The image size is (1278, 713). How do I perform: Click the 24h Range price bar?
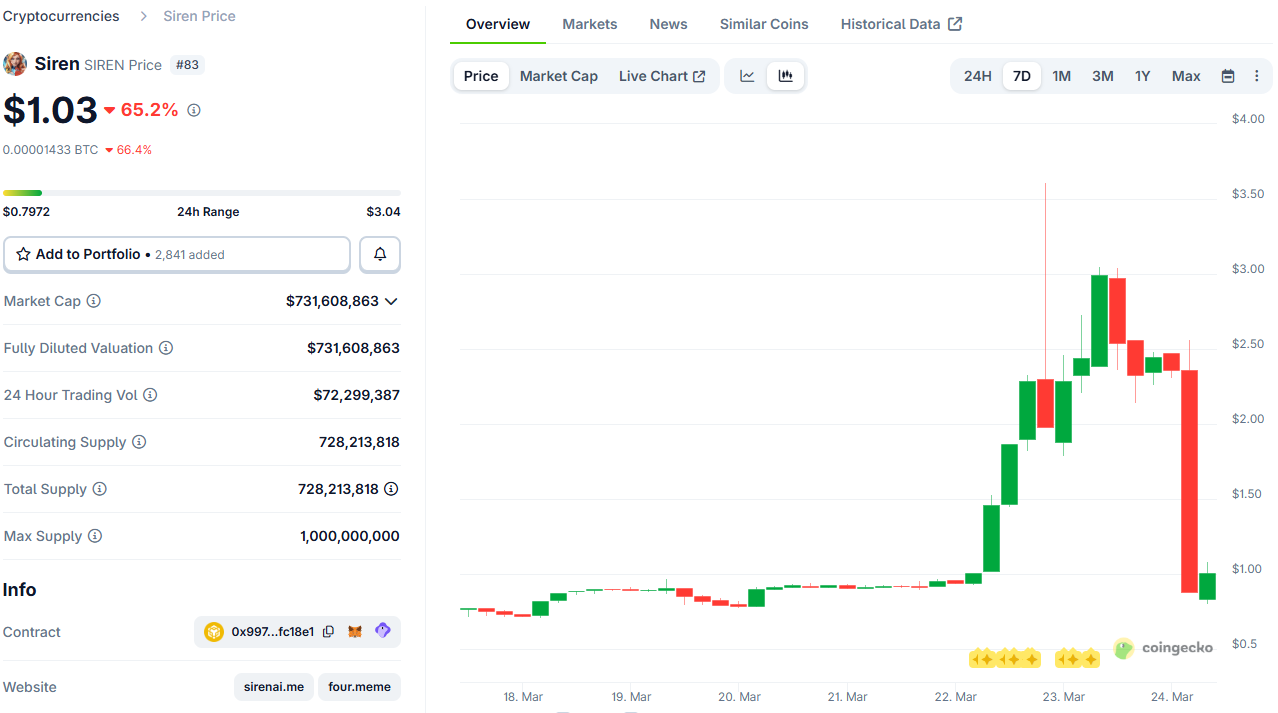[x=200, y=192]
